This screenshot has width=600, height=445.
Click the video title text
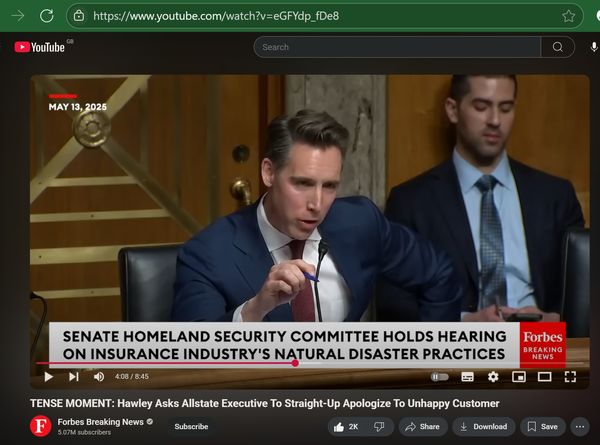click(265, 403)
